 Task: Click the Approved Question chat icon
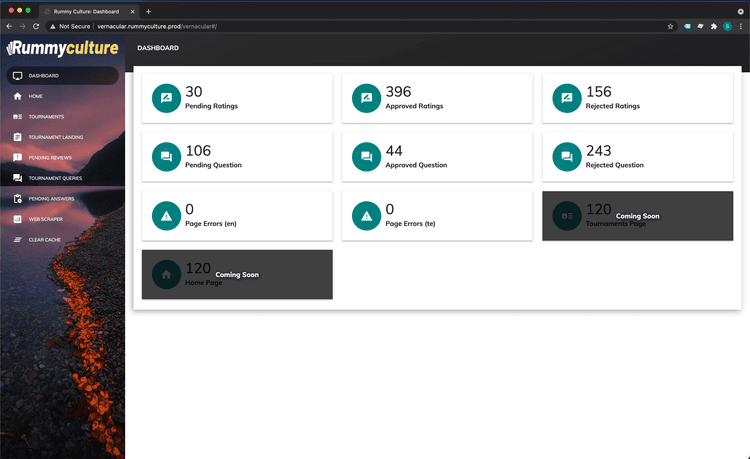click(x=366, y=157)
